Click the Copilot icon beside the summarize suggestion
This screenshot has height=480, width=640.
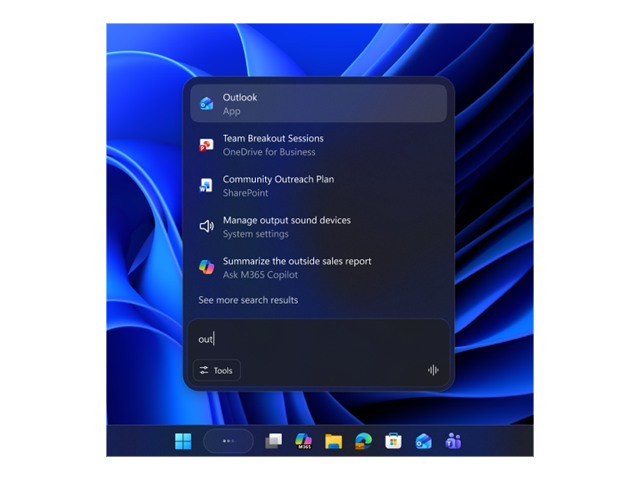207,267
